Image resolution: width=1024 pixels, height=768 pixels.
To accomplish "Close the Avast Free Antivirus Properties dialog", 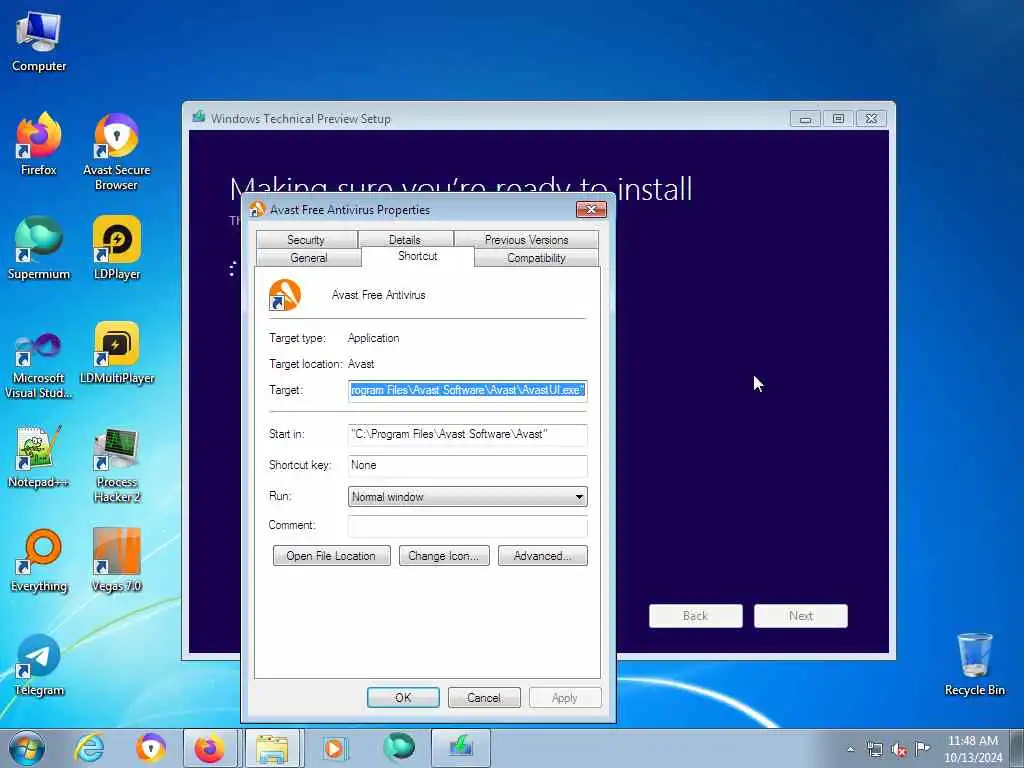I will (x=591, y=209).
